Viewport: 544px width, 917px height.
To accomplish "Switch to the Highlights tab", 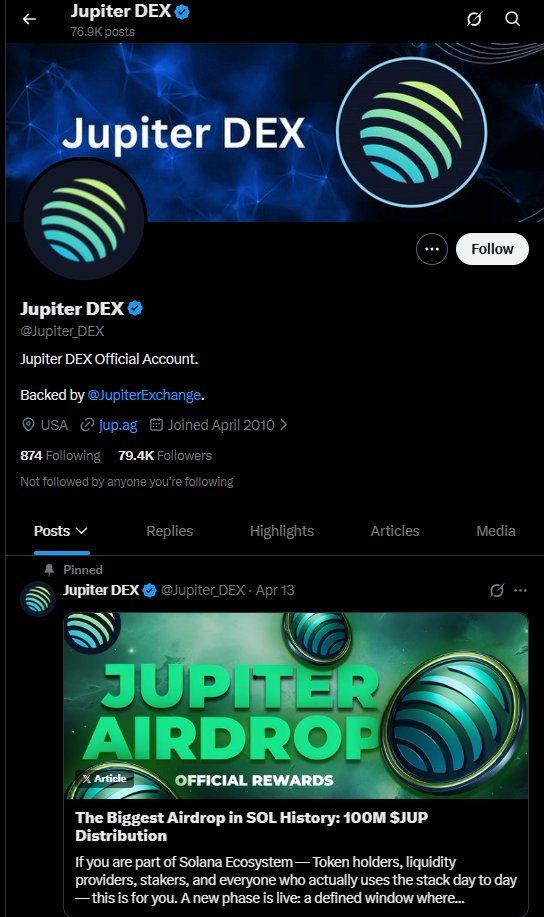I will click(282, 531).
